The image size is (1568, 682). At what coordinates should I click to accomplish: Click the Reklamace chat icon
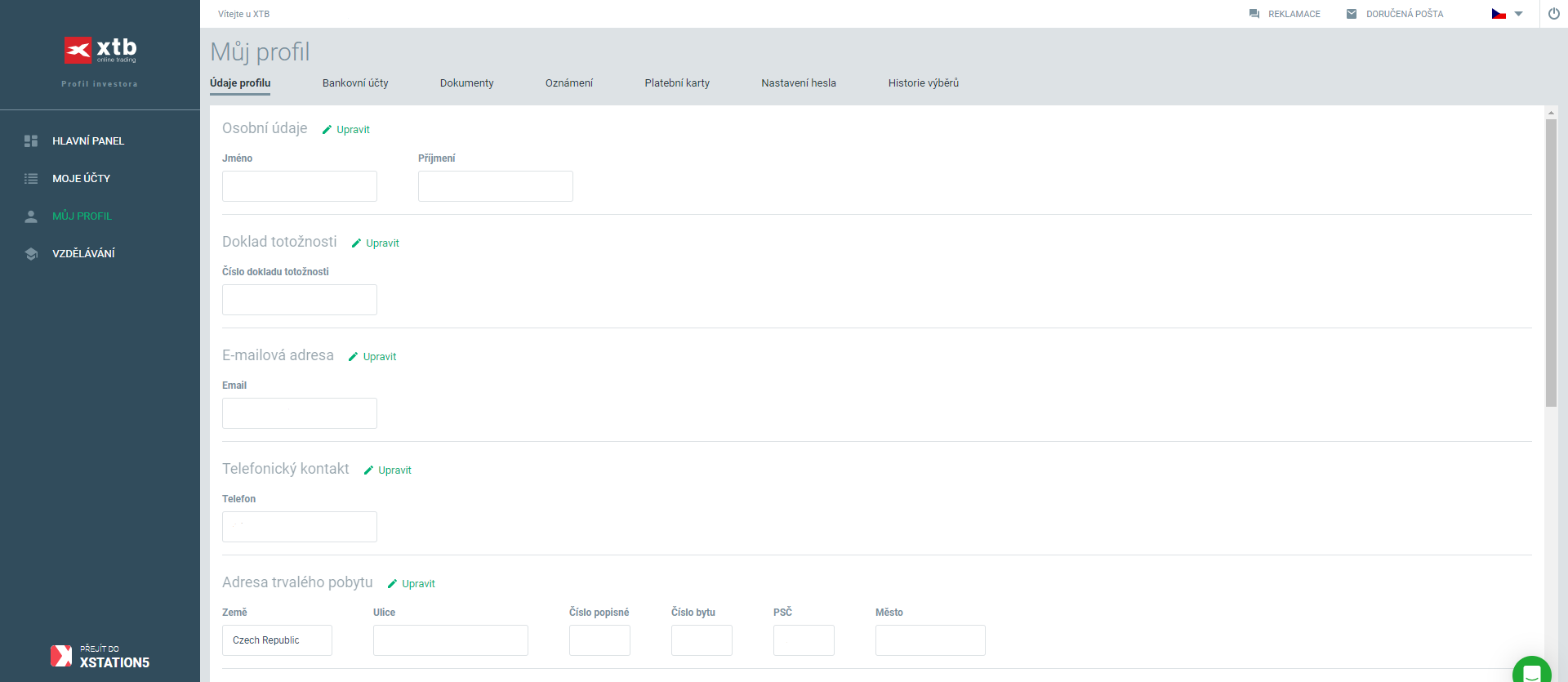(x=1254, y=14)
